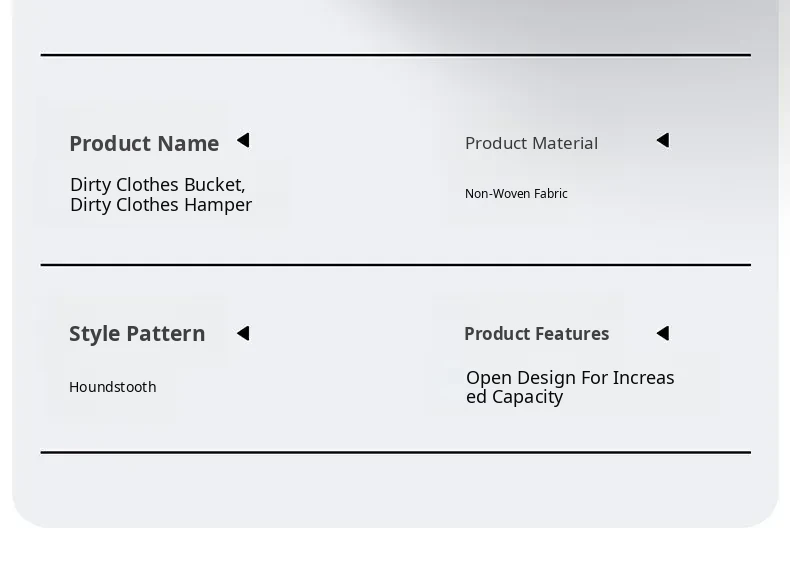
Task: Click the divider line below Product Name section
Action: coord(395,265)
